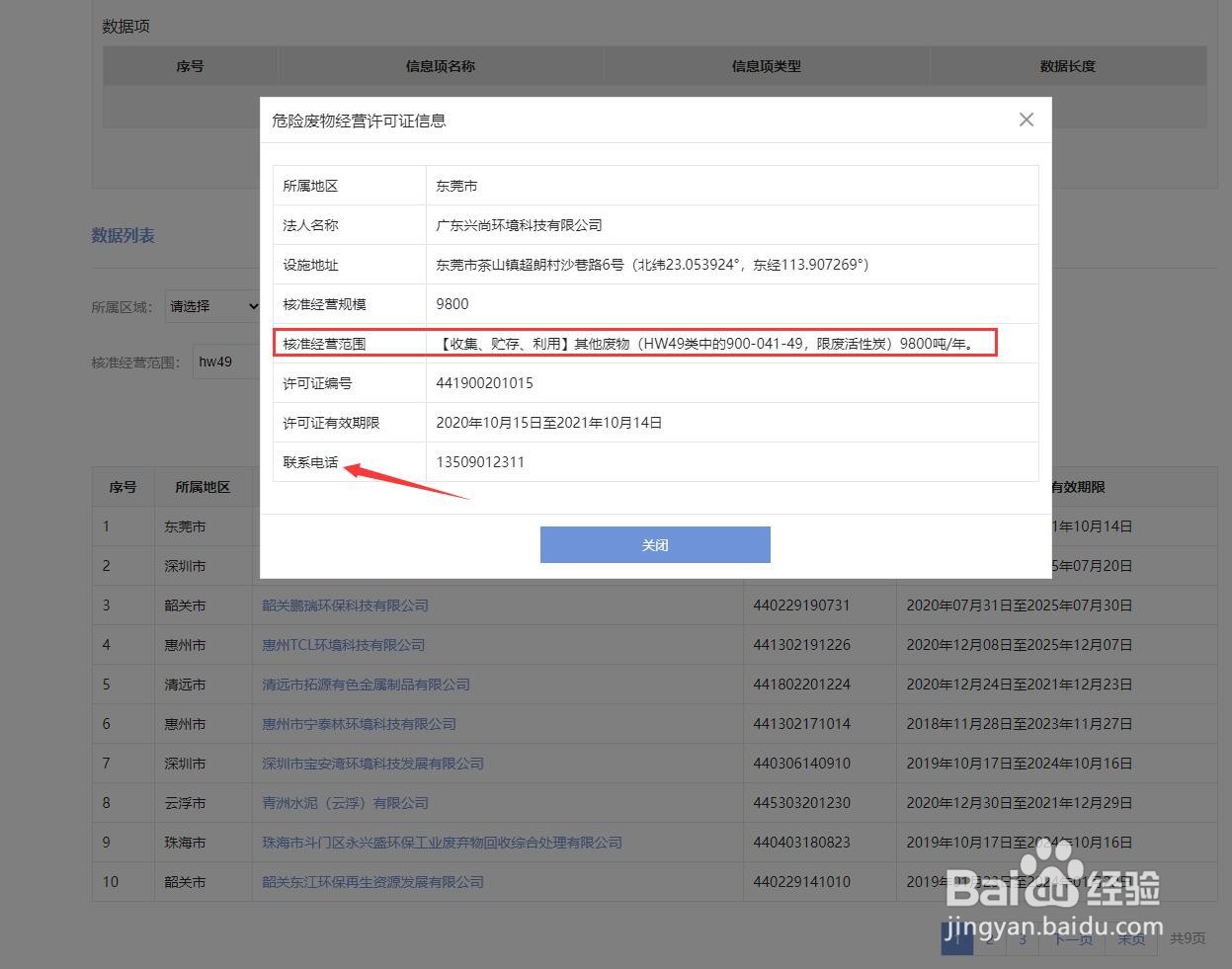Click date range 2020年12月08日至2025年12月07日
The image size is (1232, 969).
click(1020, 645)
